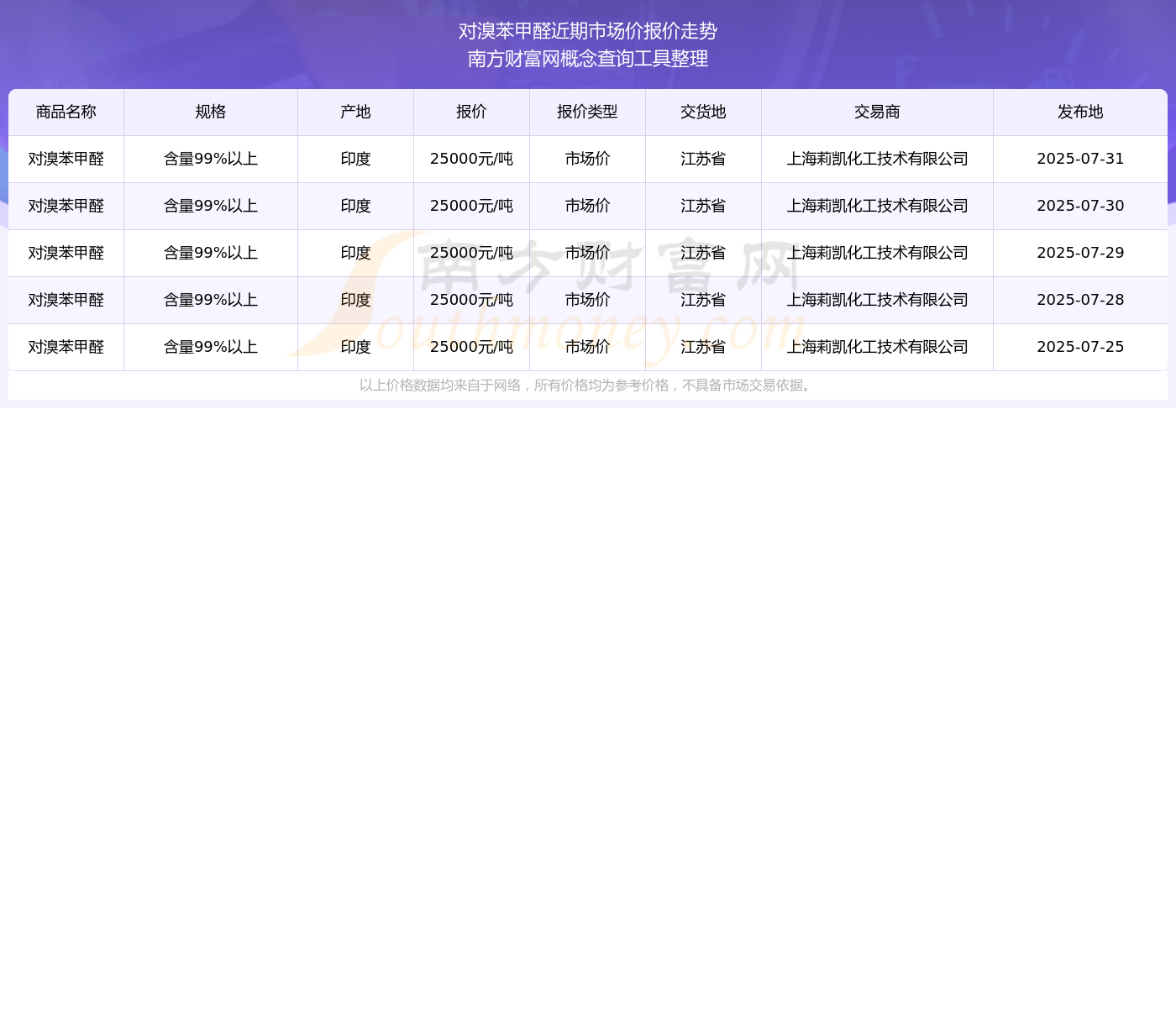Viewport: 1176px width, 1012px height.
Task: Click 上海莉凯化工技术有限公司 in the 2025-07-31 row
Action: click(878, 159)
